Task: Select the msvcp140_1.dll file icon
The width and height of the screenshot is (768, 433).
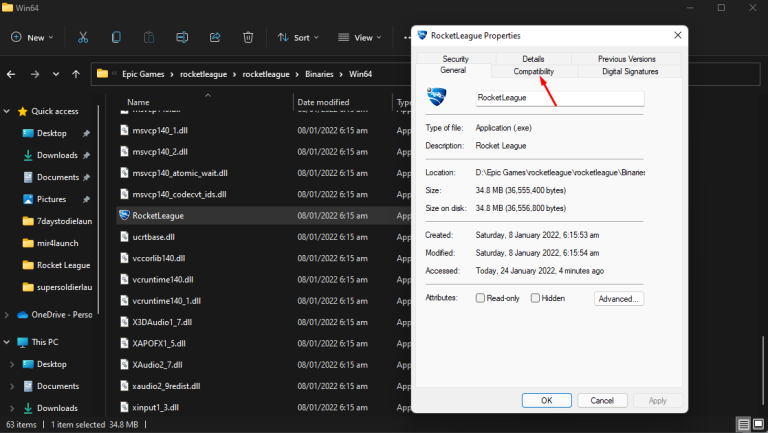Action: coord(125,130)
